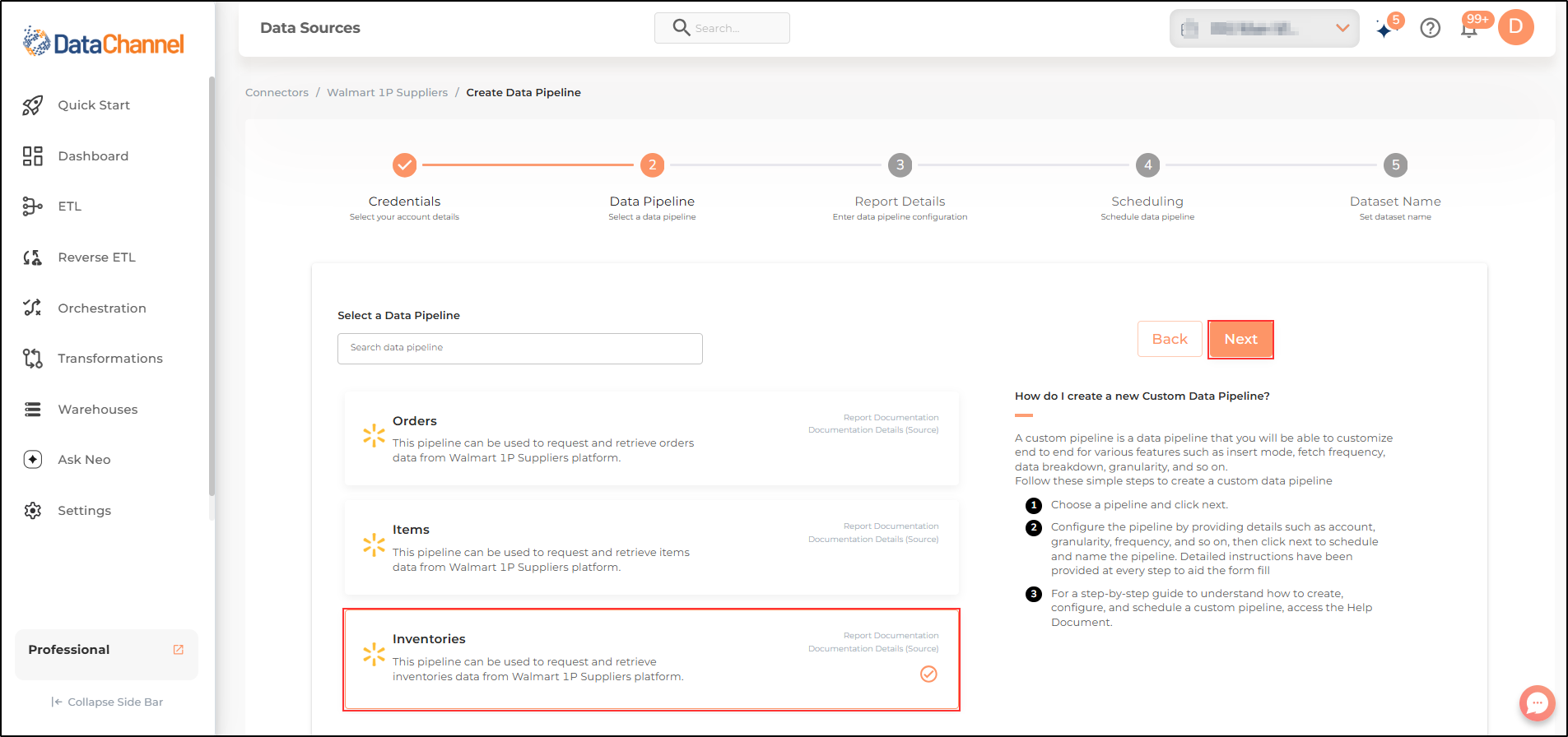This screenshot has width=1568, height=737.
Task: Go to Ask Neo menu item
Action: click(x=84, y=460)
